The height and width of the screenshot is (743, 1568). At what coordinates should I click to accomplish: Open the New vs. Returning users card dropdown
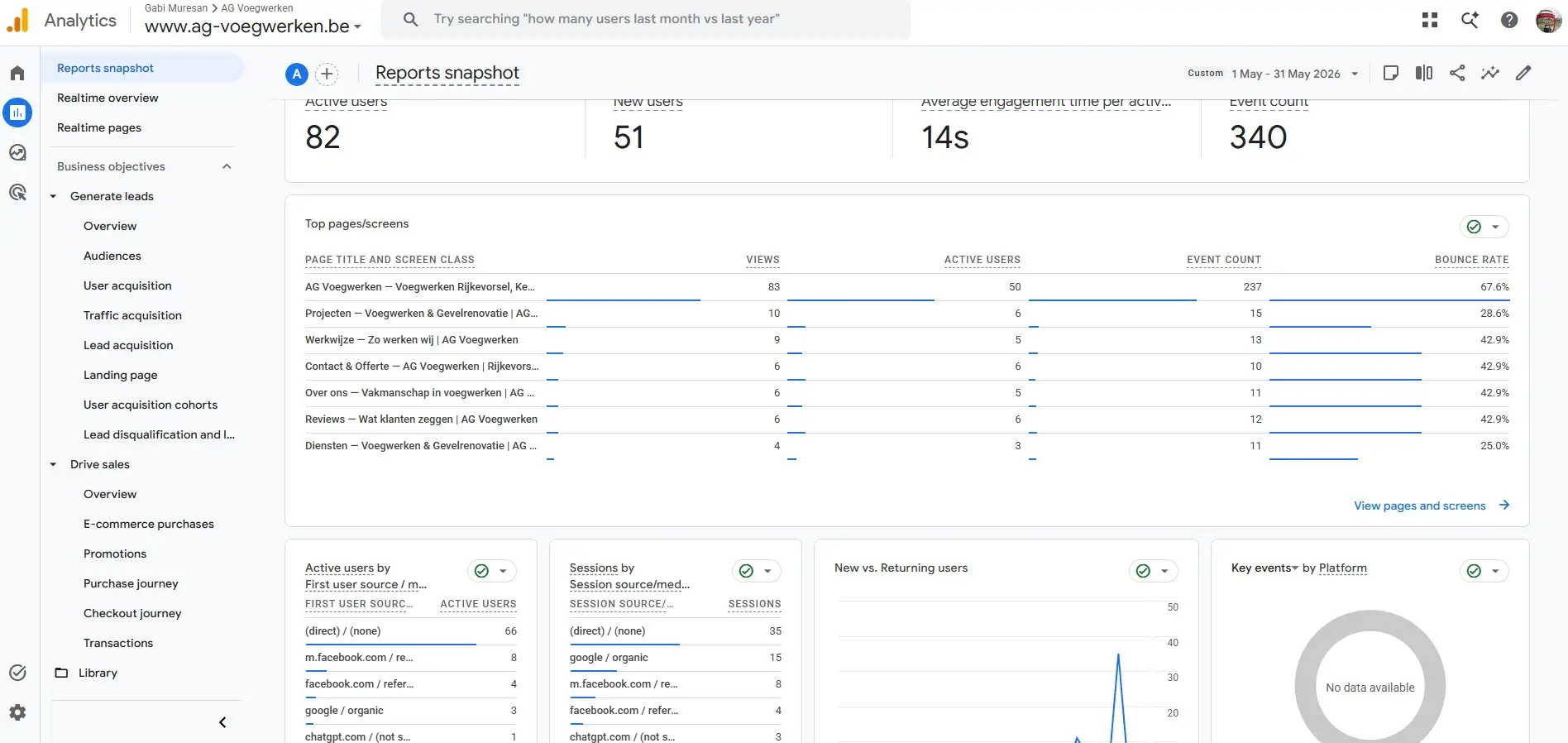pyautogui.click(x=1154, y=571)
